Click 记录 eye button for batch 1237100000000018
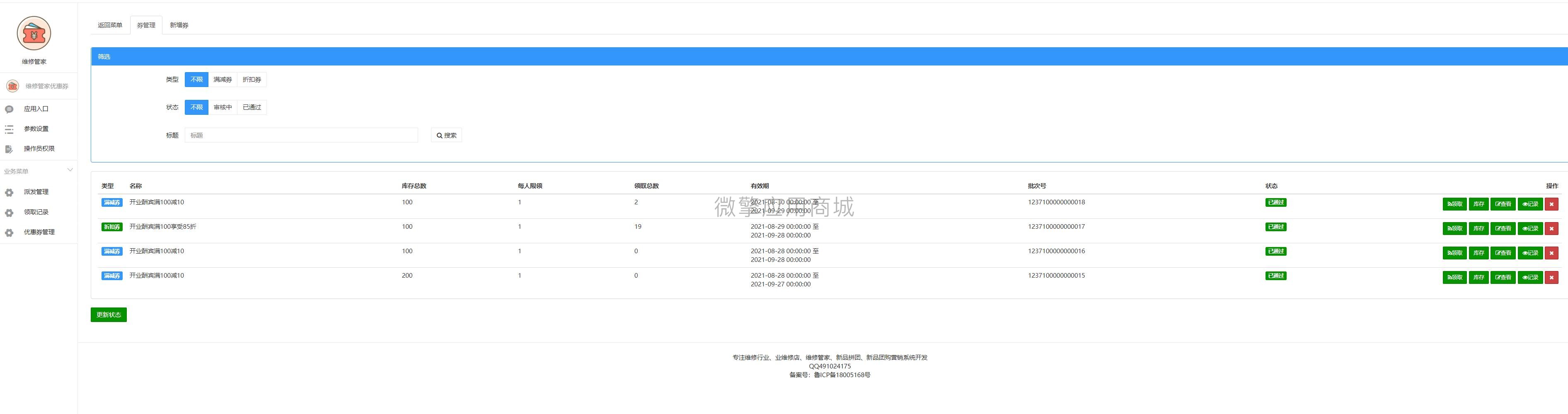The width and height of the screenshot is (1568, 414). [1529, 204]
